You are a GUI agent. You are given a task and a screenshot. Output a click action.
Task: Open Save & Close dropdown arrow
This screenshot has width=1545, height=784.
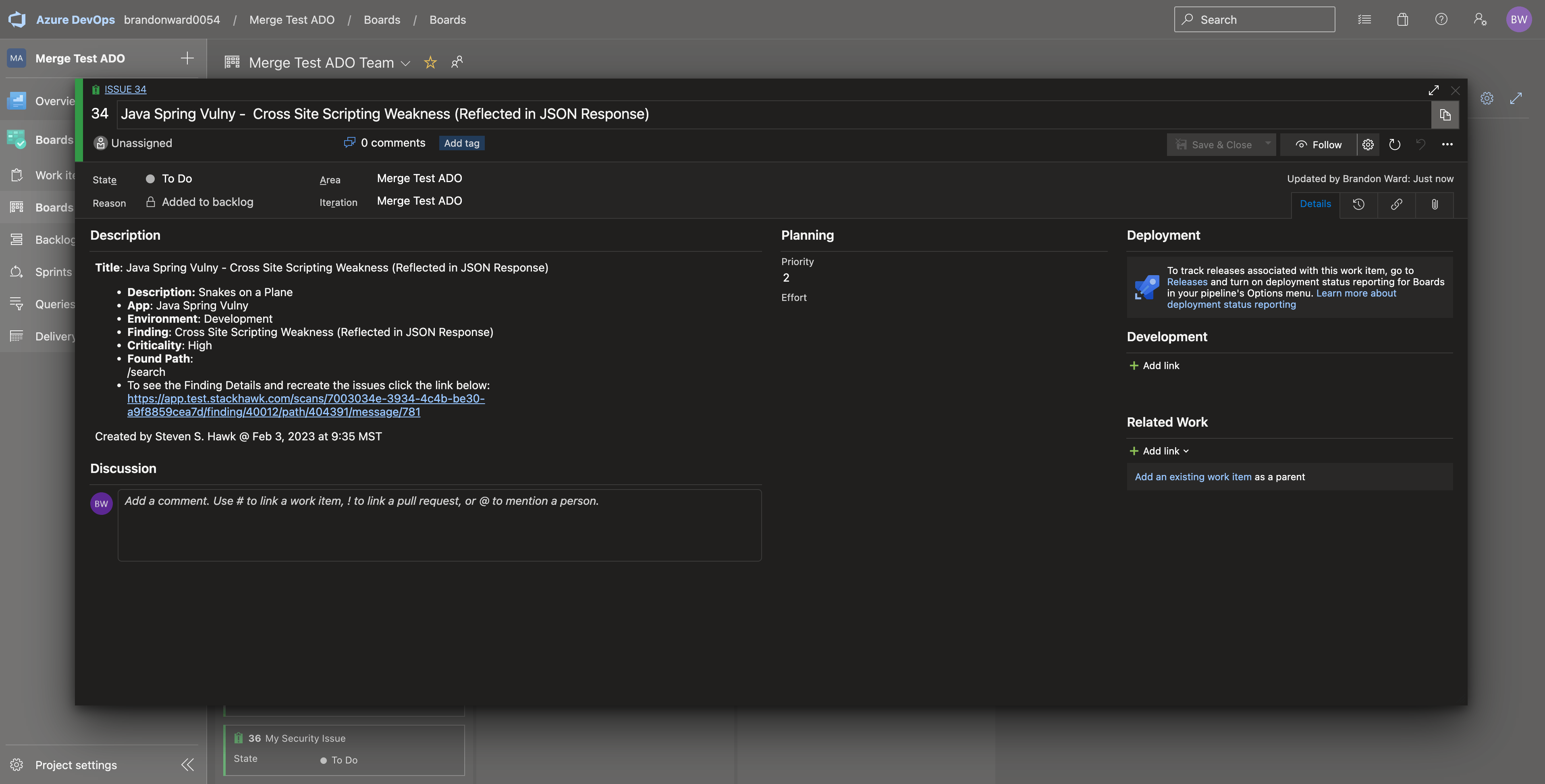click(1267, 144)
